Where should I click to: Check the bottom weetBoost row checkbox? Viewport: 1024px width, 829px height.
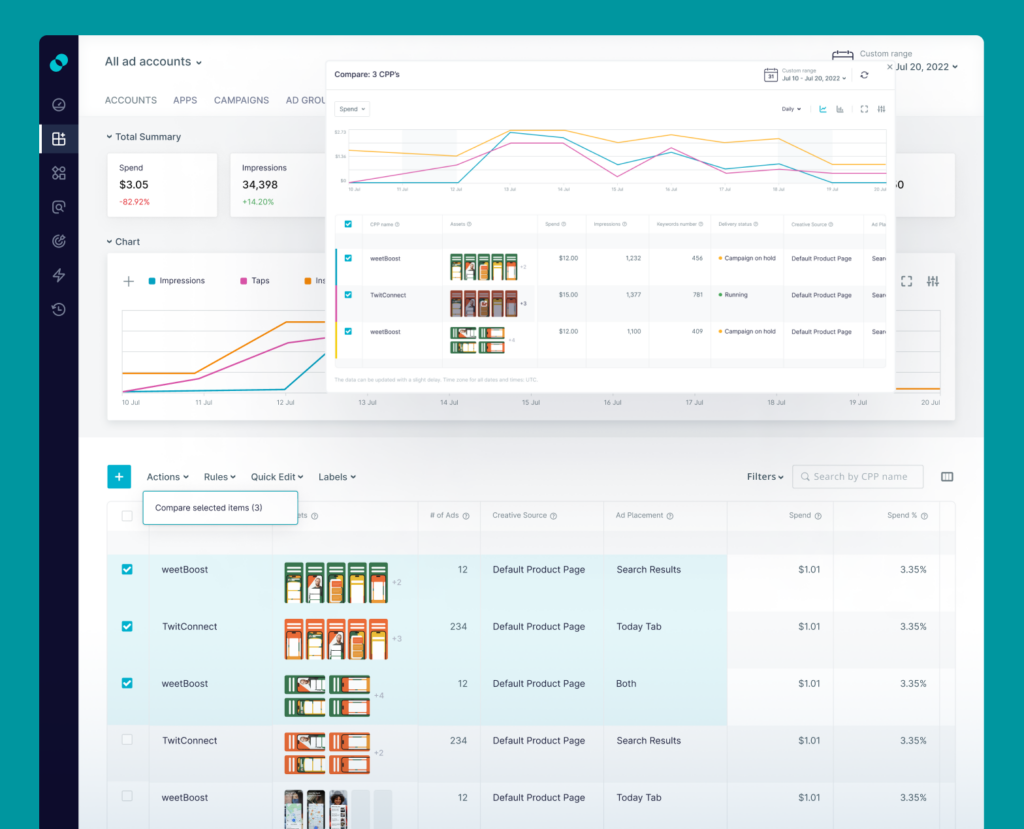(x=126, y=797)
